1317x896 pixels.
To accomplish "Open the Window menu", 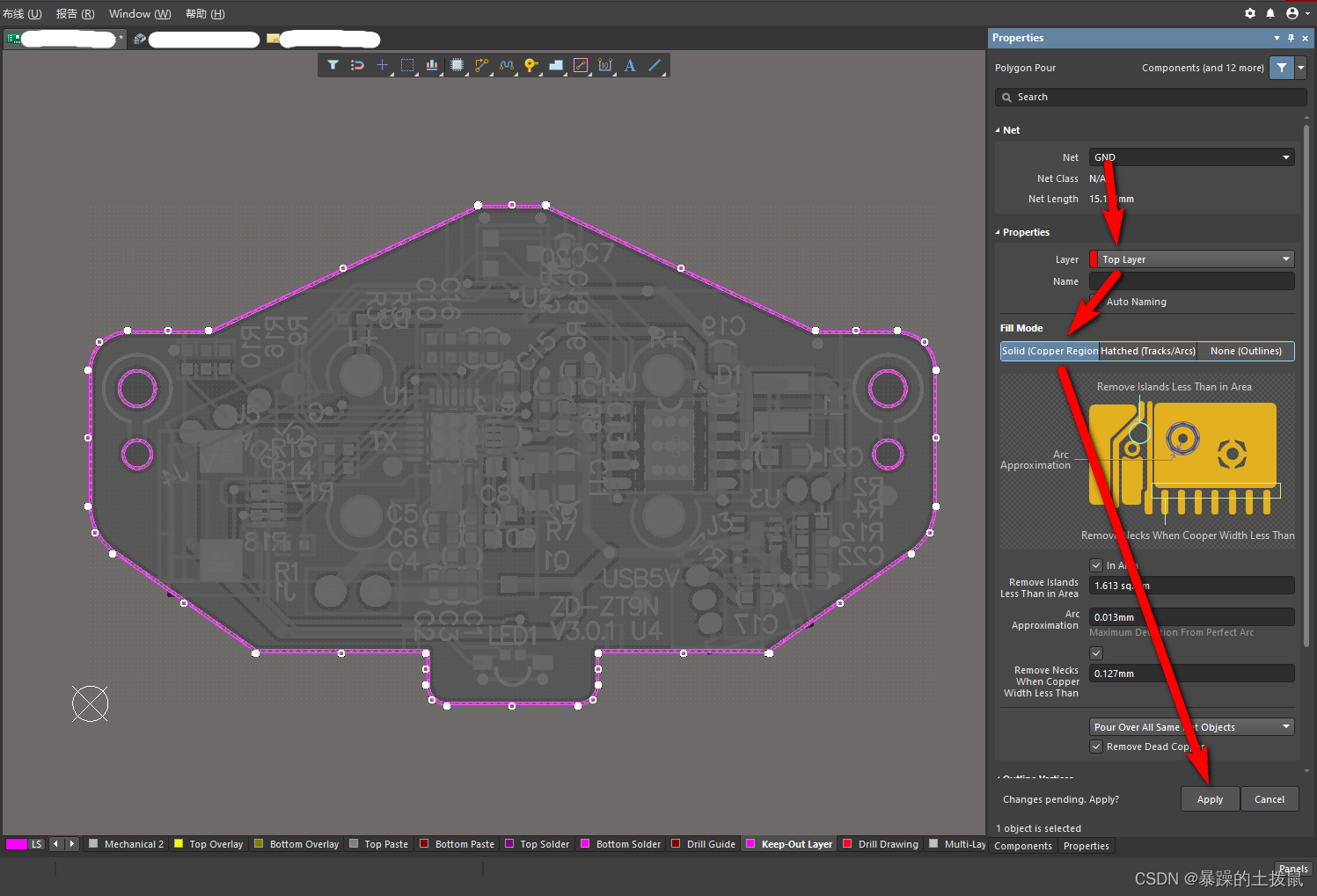I will [139, 13].
